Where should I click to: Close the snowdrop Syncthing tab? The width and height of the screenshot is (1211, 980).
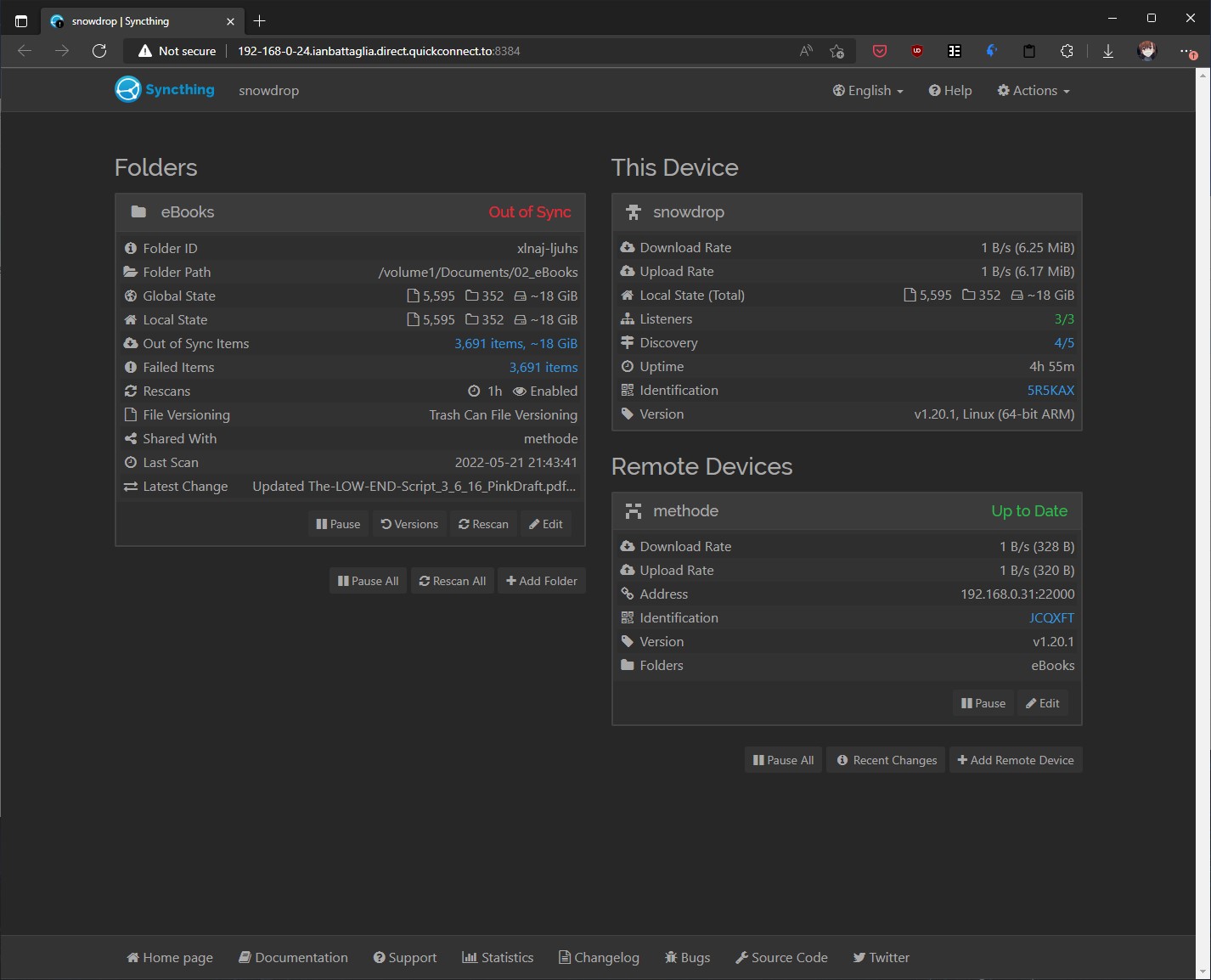pyautogui.click(x=230, y=21)
